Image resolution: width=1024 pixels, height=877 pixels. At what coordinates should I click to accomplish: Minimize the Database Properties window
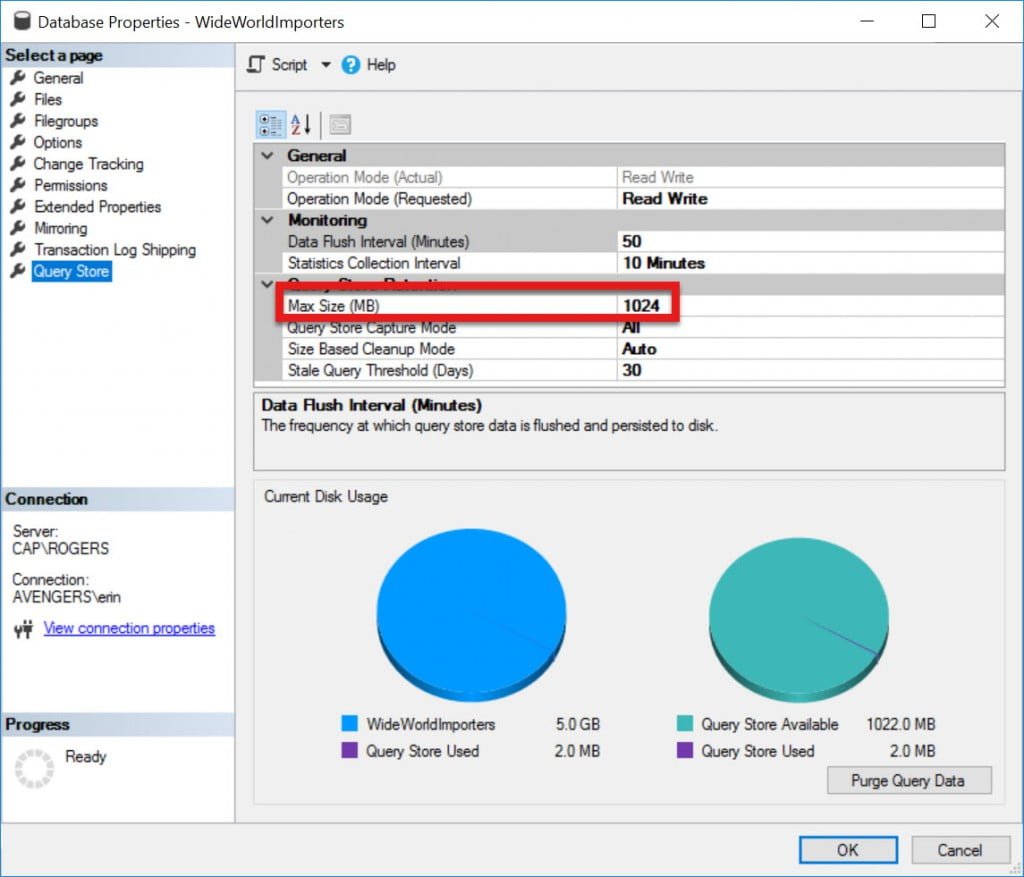coord(867,21)
